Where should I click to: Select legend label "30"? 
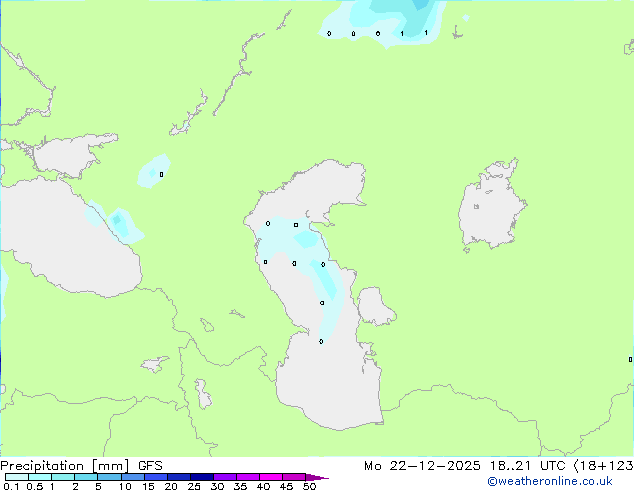click(217, 486)
